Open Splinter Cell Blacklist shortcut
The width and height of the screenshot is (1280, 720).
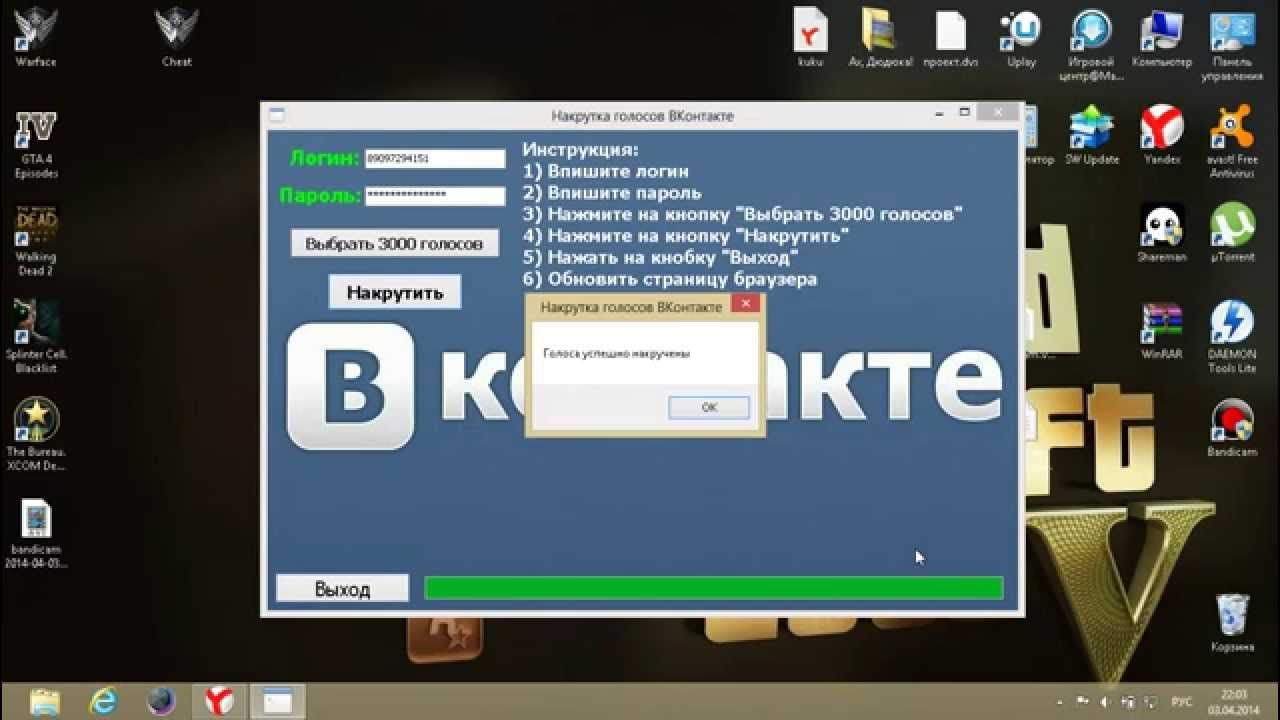[x=36, y=337]
